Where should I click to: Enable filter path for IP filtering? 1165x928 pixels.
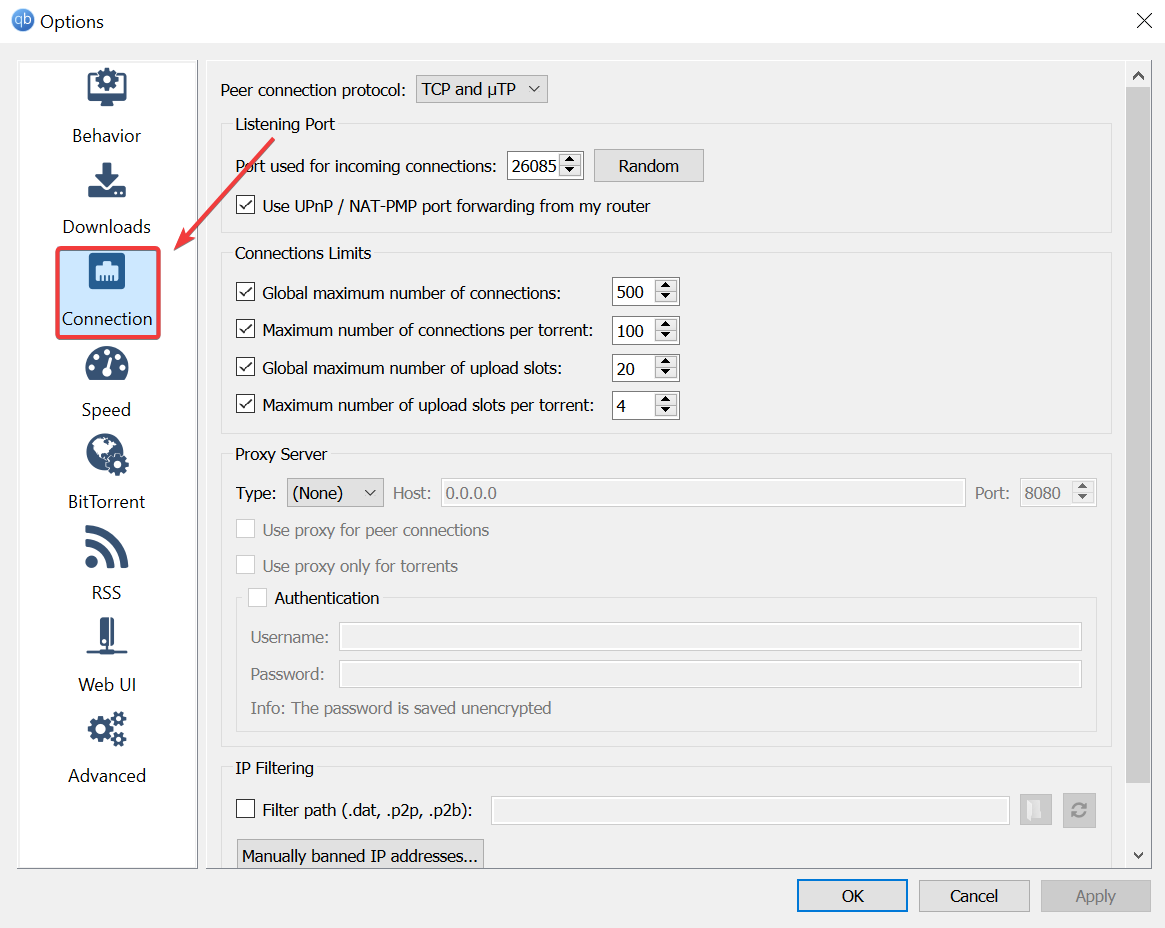click(245, 810)
